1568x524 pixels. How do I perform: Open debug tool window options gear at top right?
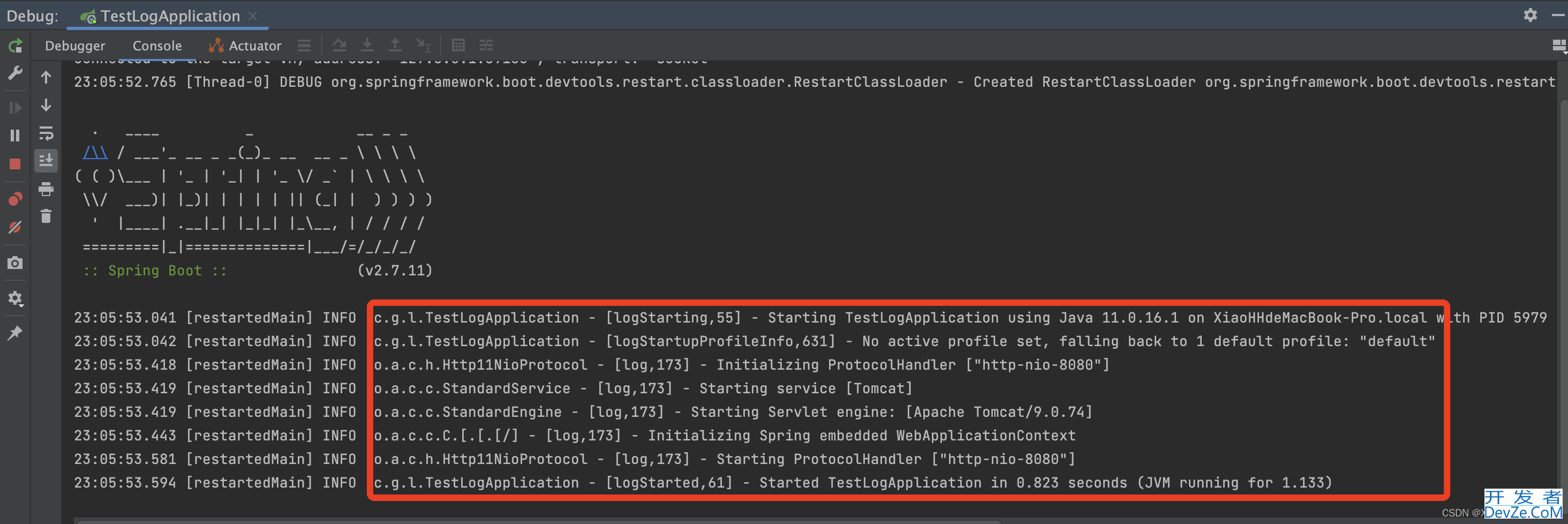pyautogui.click(x=1531, y=14)
